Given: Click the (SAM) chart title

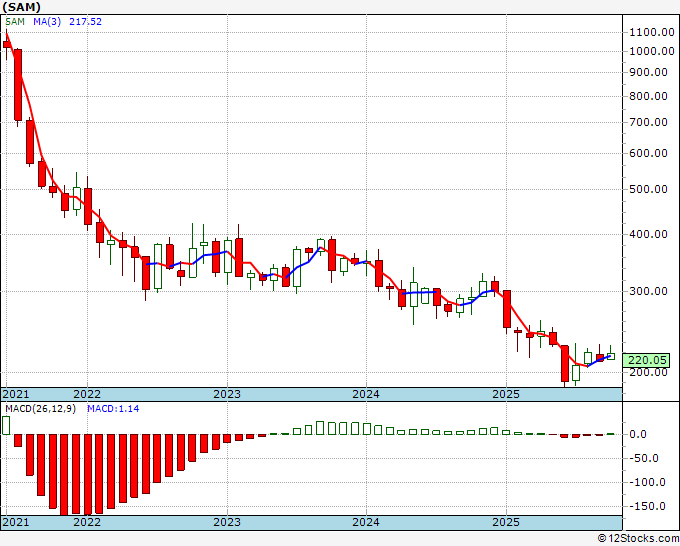Looking at the screenshot, I should tap(22, 7).
